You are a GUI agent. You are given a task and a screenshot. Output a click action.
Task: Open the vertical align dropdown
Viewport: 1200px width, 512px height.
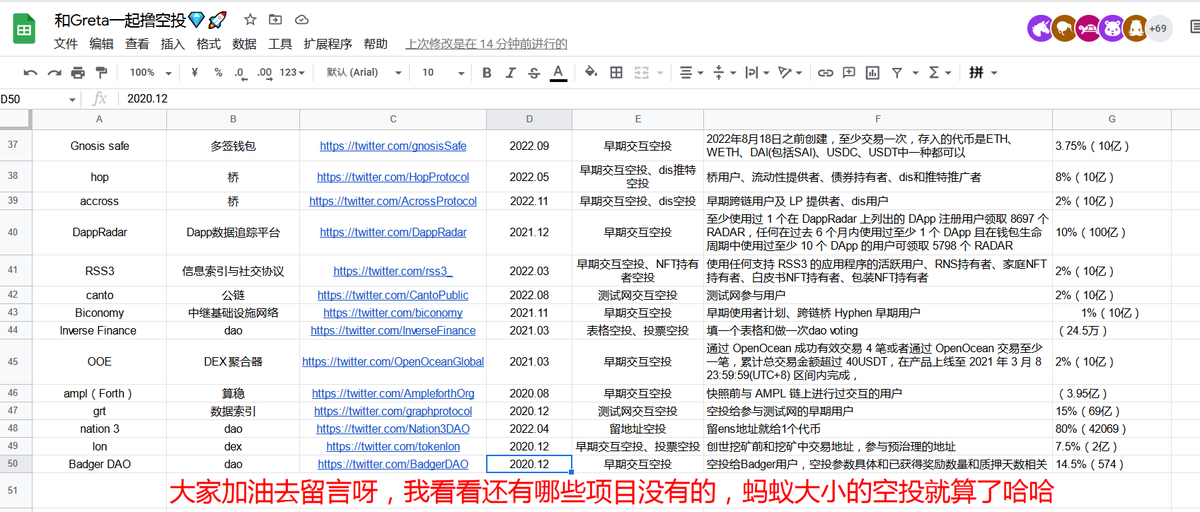pyautogui.click(x=723, y=73)
